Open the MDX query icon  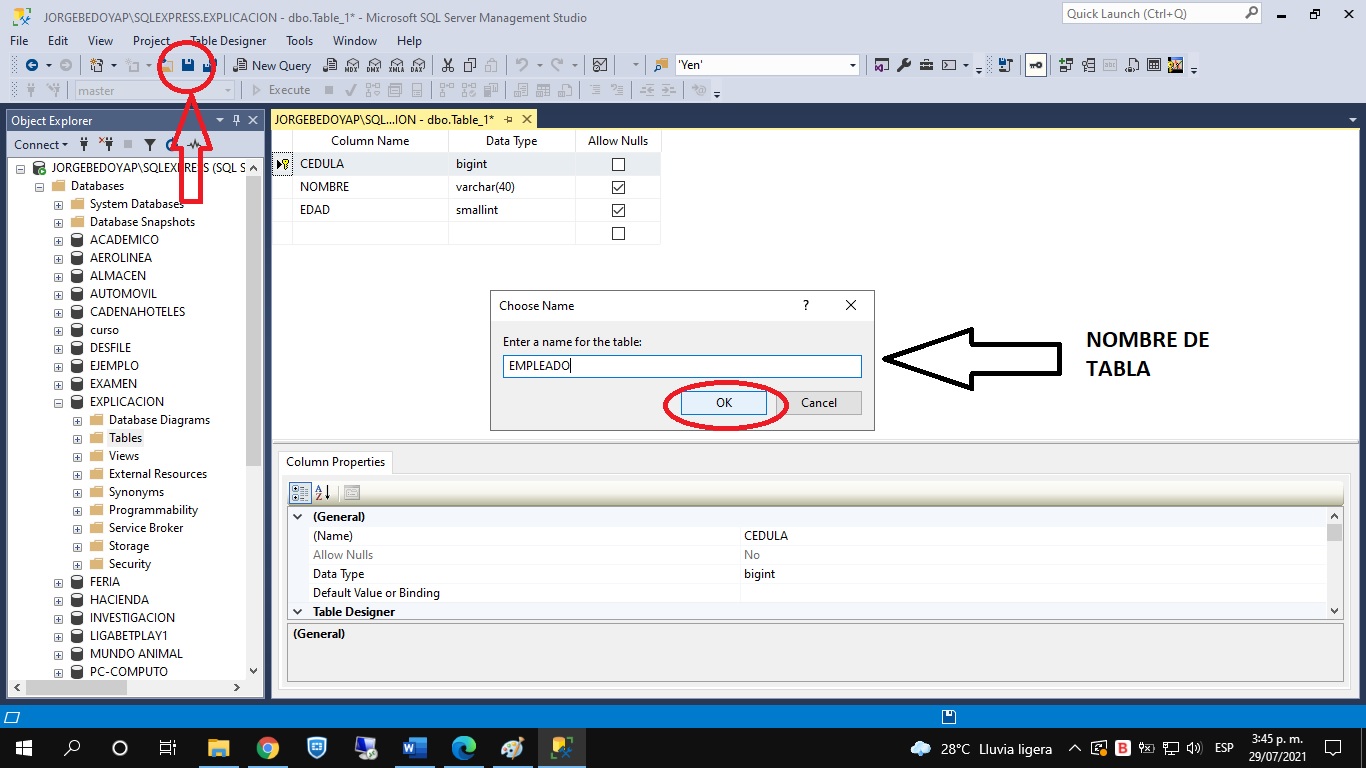[x=352, y=65]
